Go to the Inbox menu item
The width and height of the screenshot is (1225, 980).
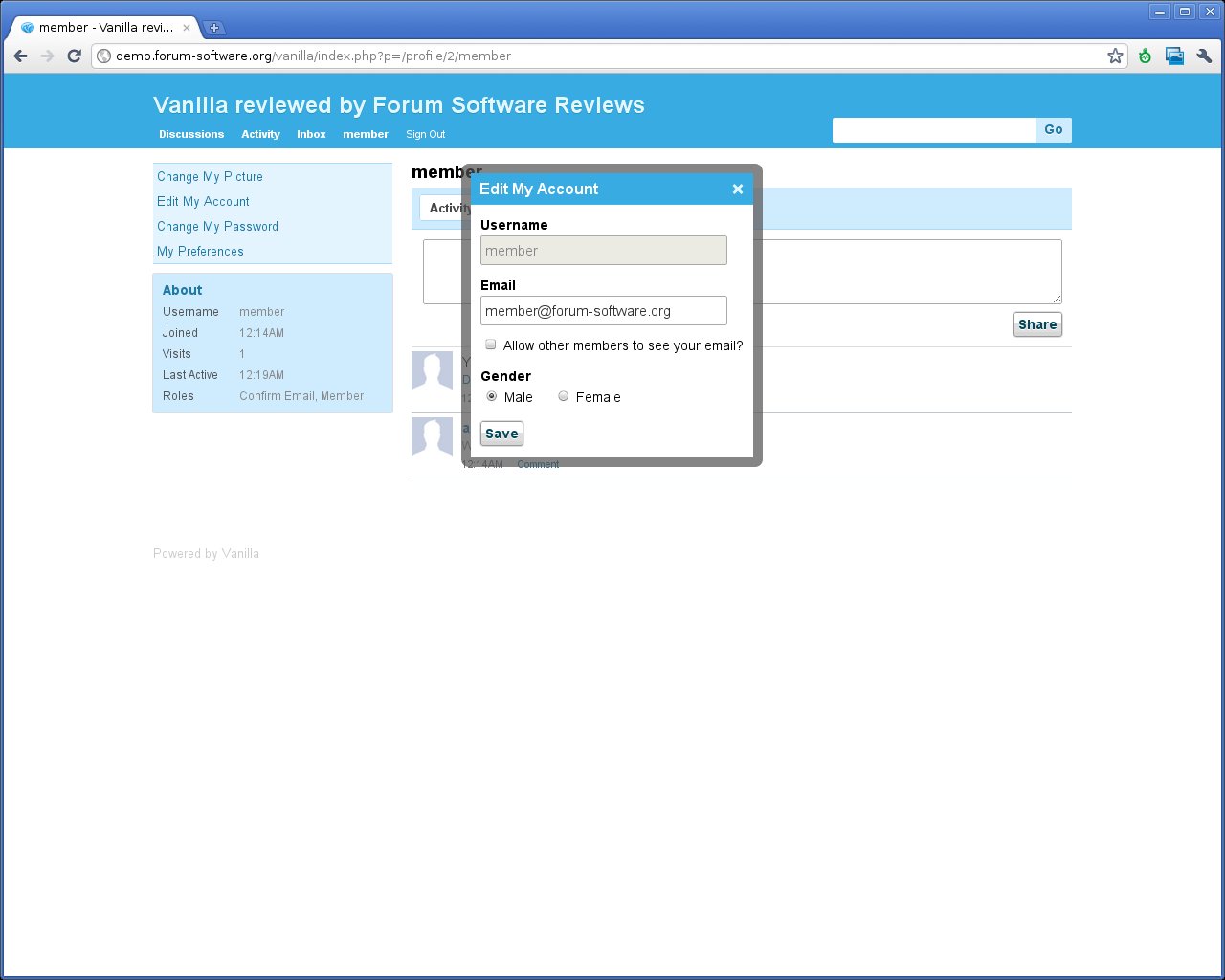click(311, 135)
